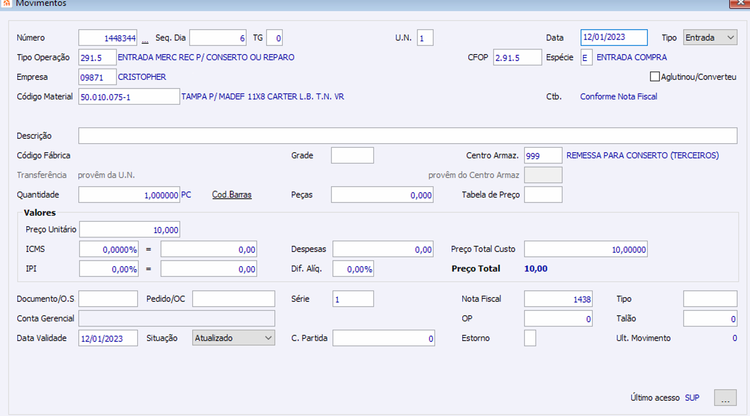Edit the Série field
Viewport: 750px width, 416px height.
(x=353, y=299)
